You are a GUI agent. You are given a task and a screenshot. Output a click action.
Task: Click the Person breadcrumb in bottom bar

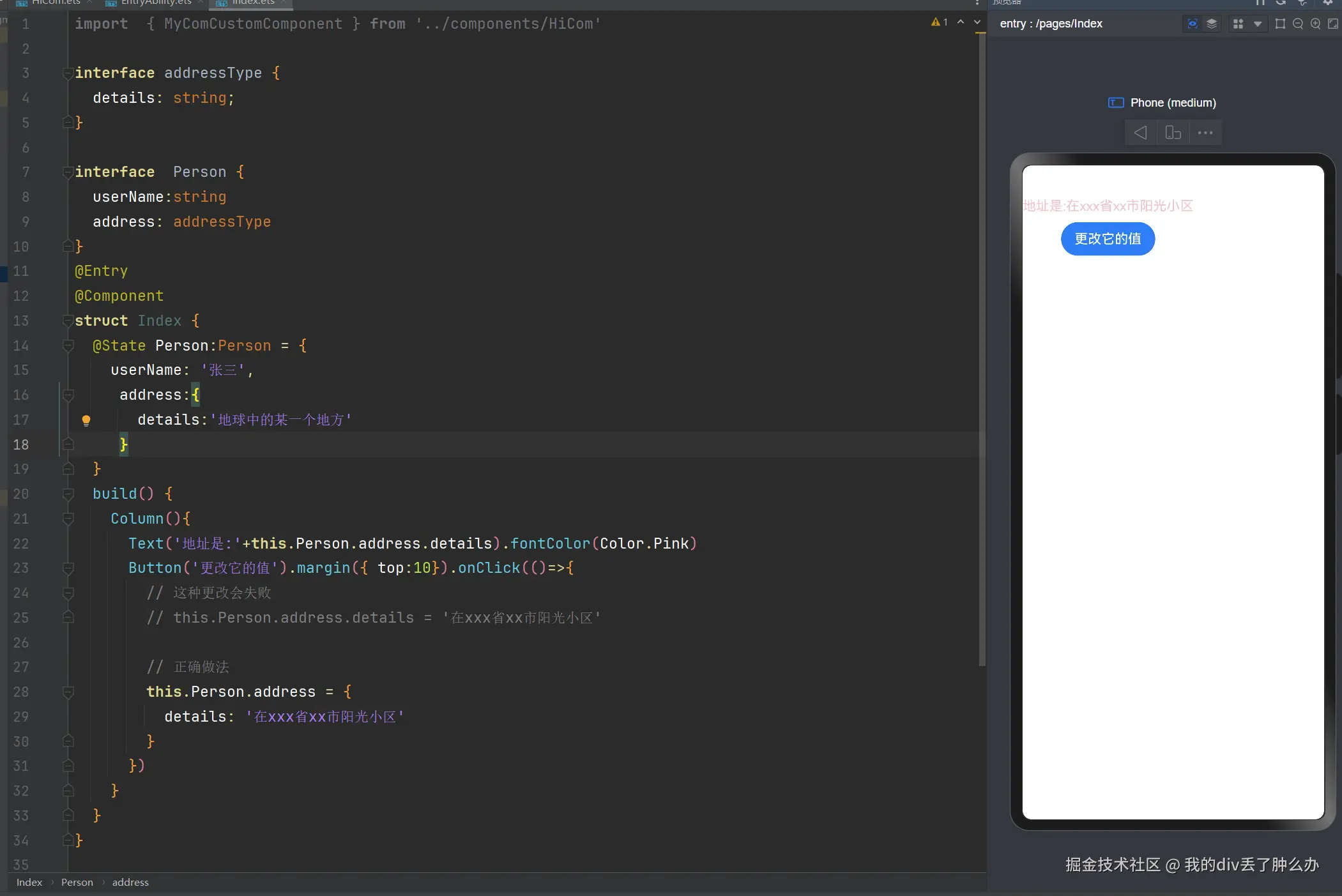(x=77, y=882)
